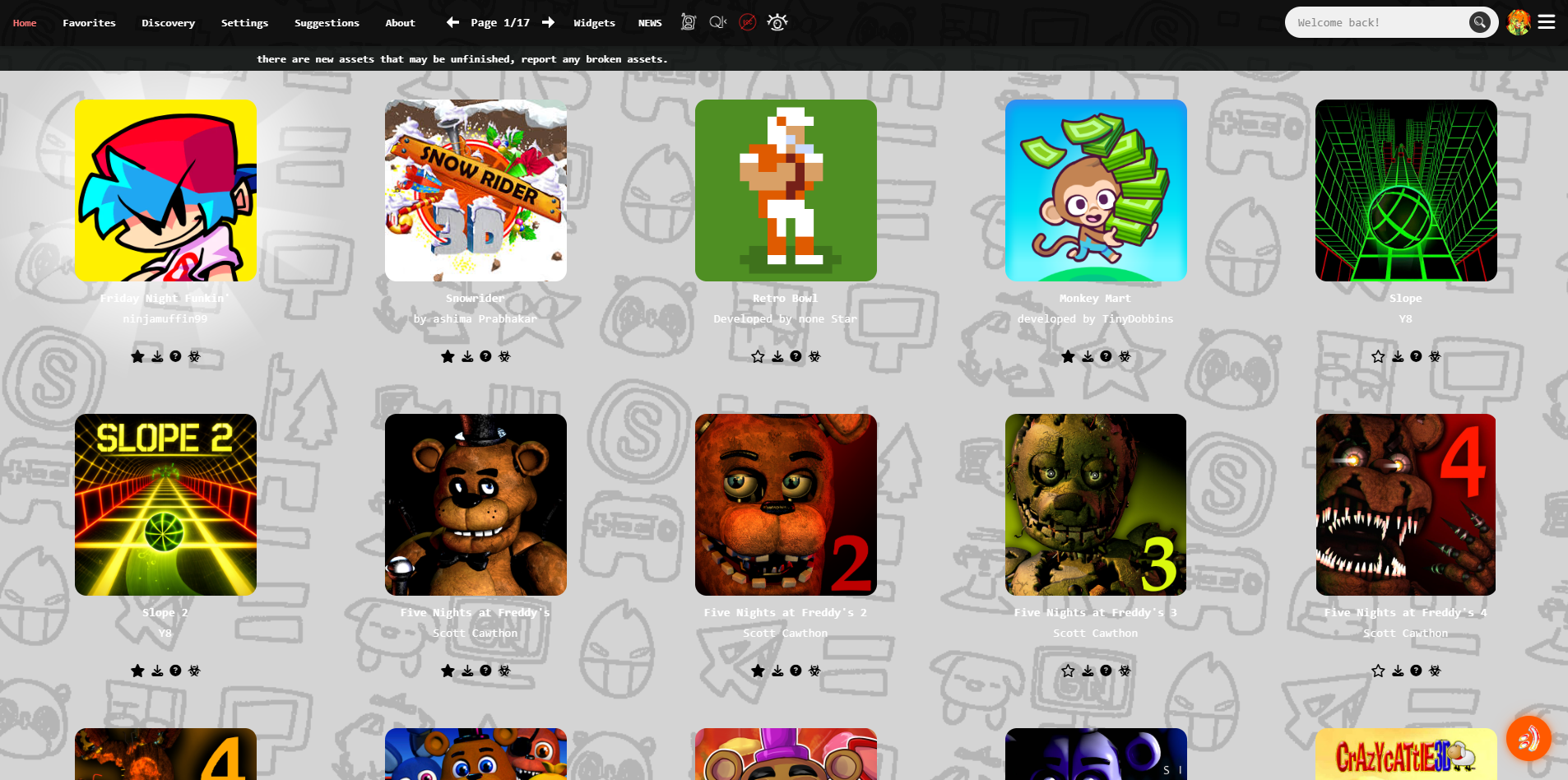Click the eye icon in top navigation
Image resolution: width=1568 pixels, height=780 pixels.
pos(777,22)
